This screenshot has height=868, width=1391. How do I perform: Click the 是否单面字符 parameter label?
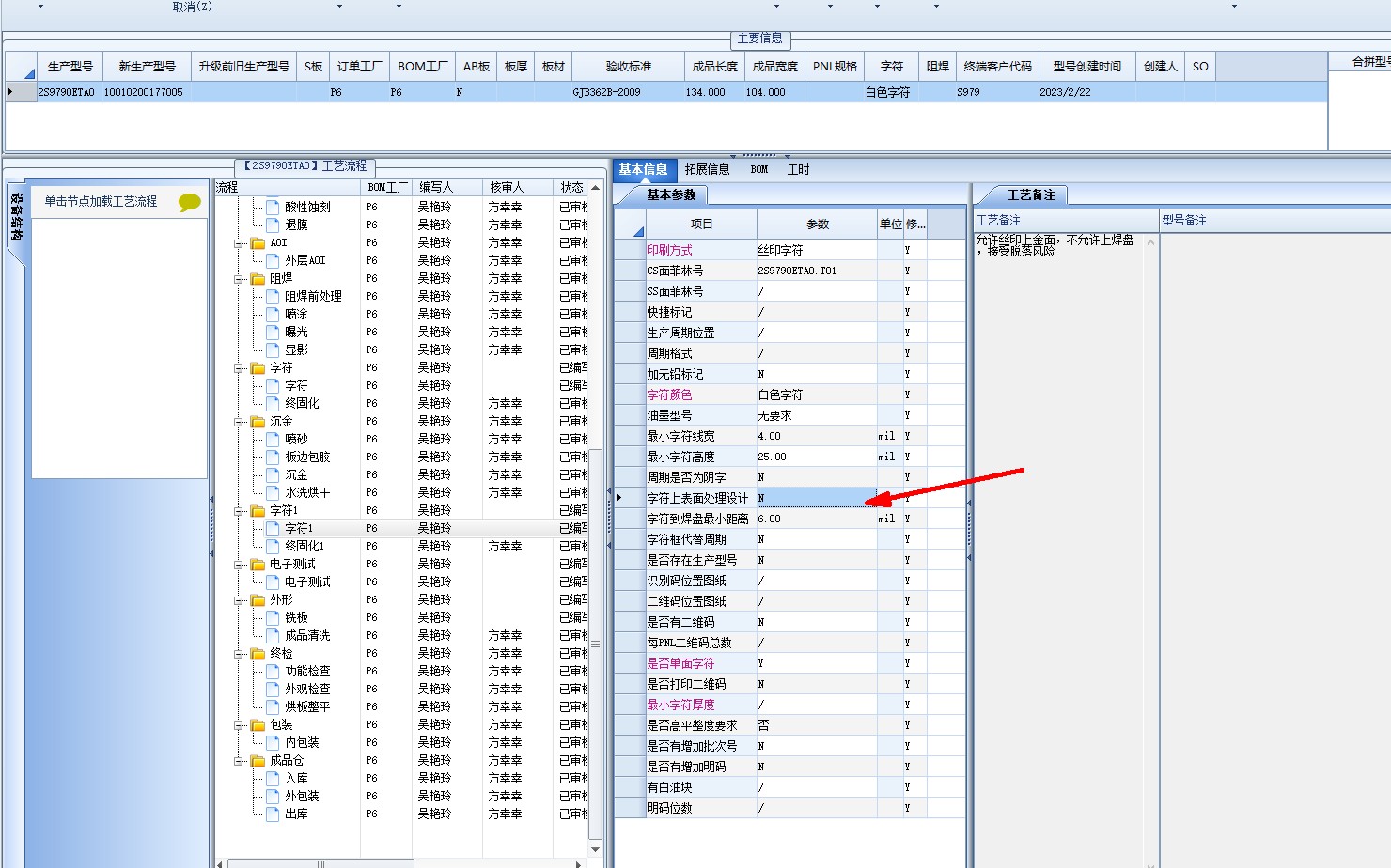(680, 663)
